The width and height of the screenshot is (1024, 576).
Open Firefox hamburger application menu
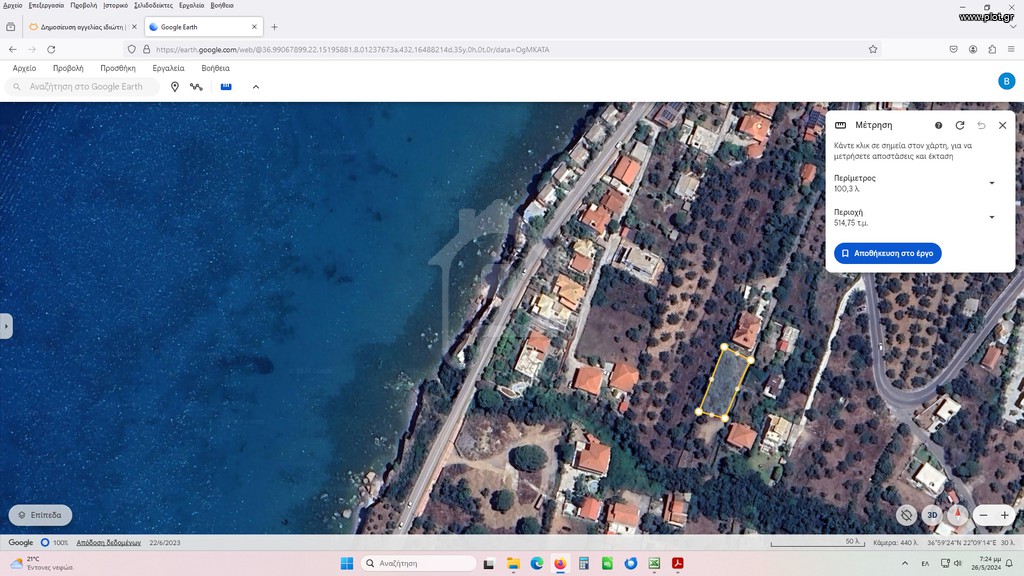[1011, 49]
